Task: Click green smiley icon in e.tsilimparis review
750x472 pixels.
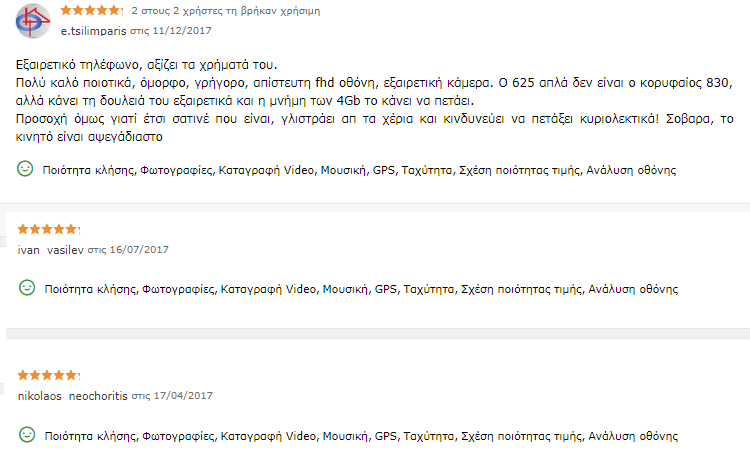Action: tap(27, 169)
